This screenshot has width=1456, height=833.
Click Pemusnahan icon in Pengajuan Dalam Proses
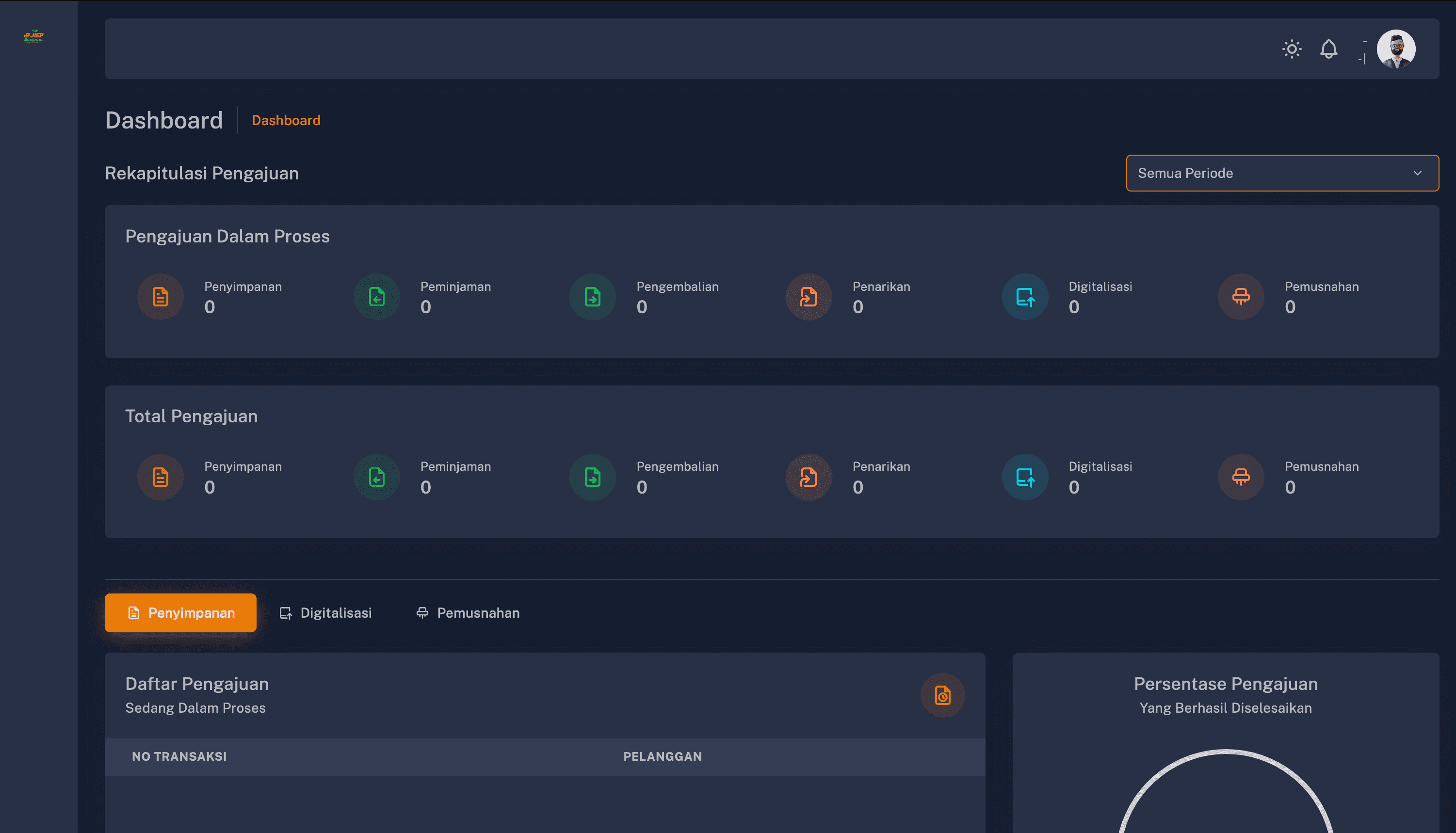click(1241, 297)
